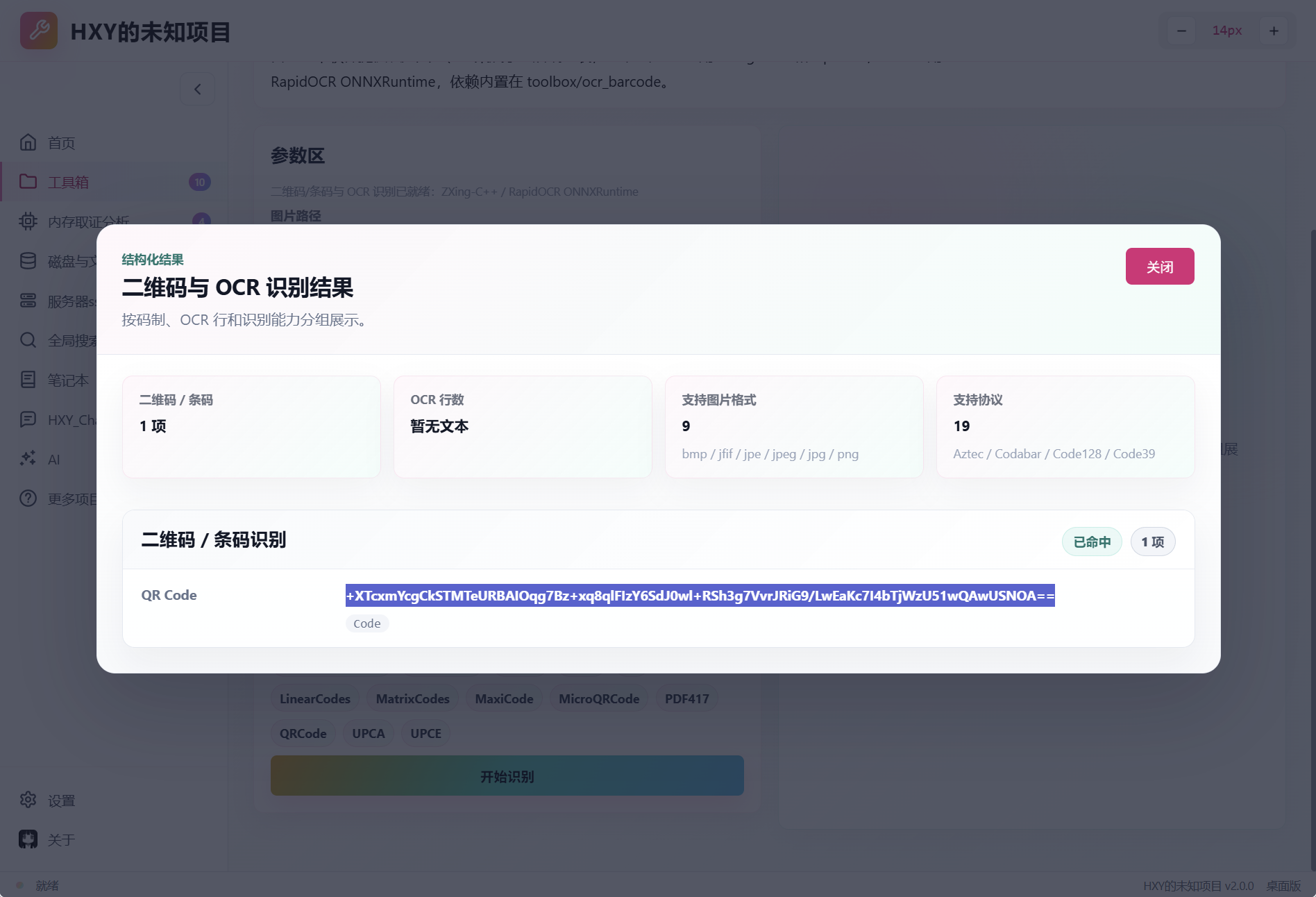Toggle the MaxiCode format chip

point(505,699)
